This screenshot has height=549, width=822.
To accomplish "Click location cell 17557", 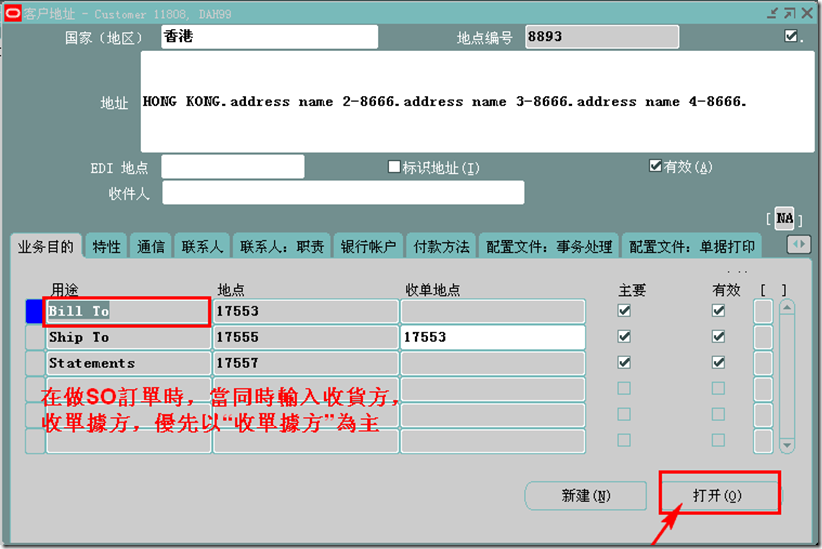I will point(306,363).
